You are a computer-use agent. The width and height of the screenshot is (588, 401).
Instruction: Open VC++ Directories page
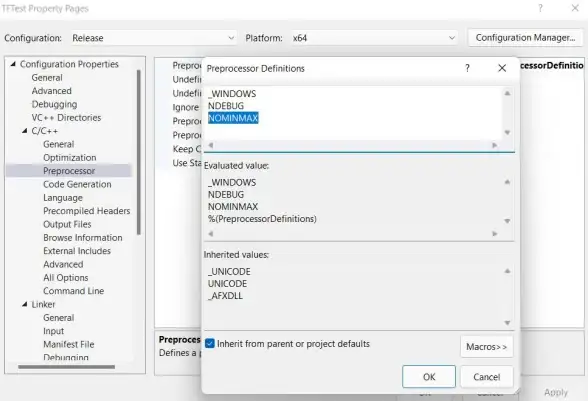[x=66, y=117]
